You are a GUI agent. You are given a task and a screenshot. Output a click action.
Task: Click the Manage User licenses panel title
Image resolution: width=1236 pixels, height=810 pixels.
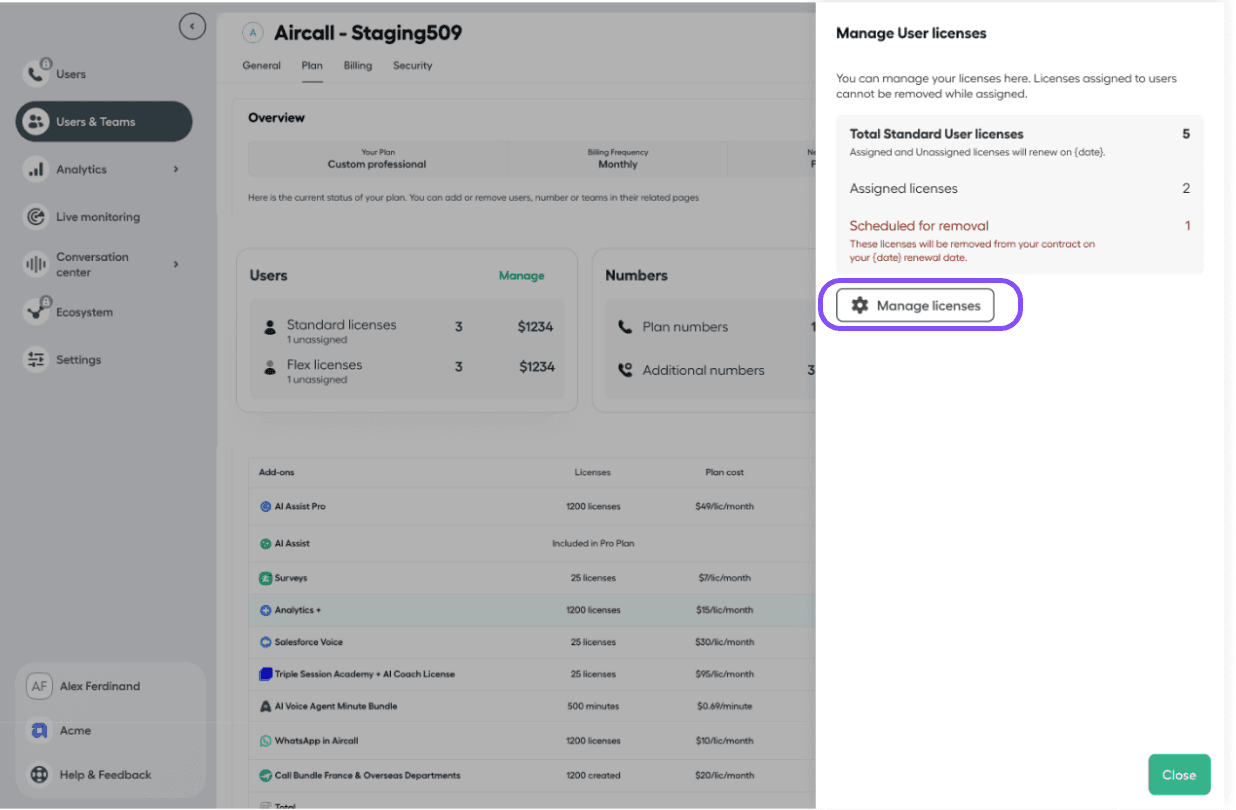pyautogui.click(x=911, y=33)
